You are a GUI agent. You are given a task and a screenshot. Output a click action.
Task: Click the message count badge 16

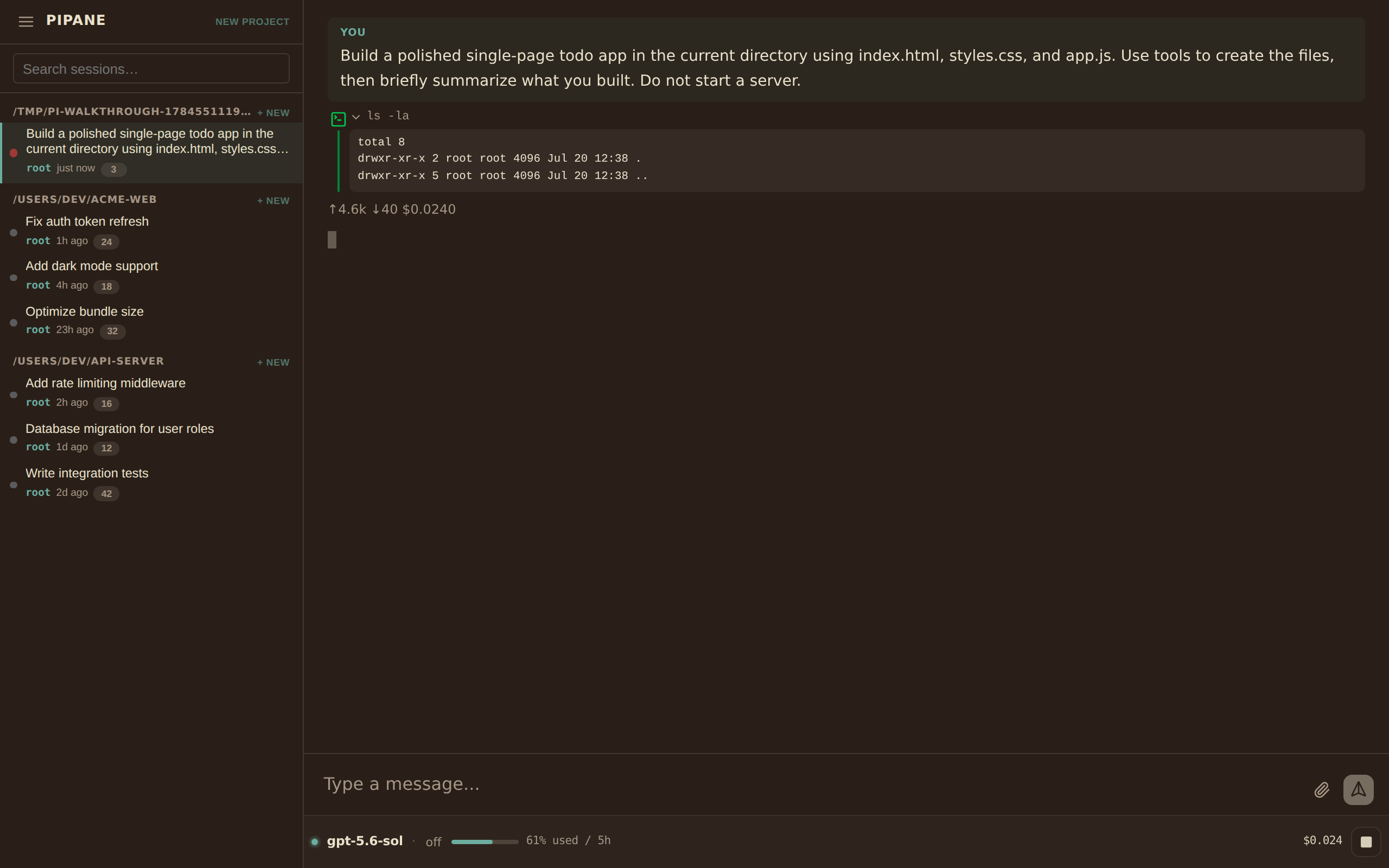point(106,404)
